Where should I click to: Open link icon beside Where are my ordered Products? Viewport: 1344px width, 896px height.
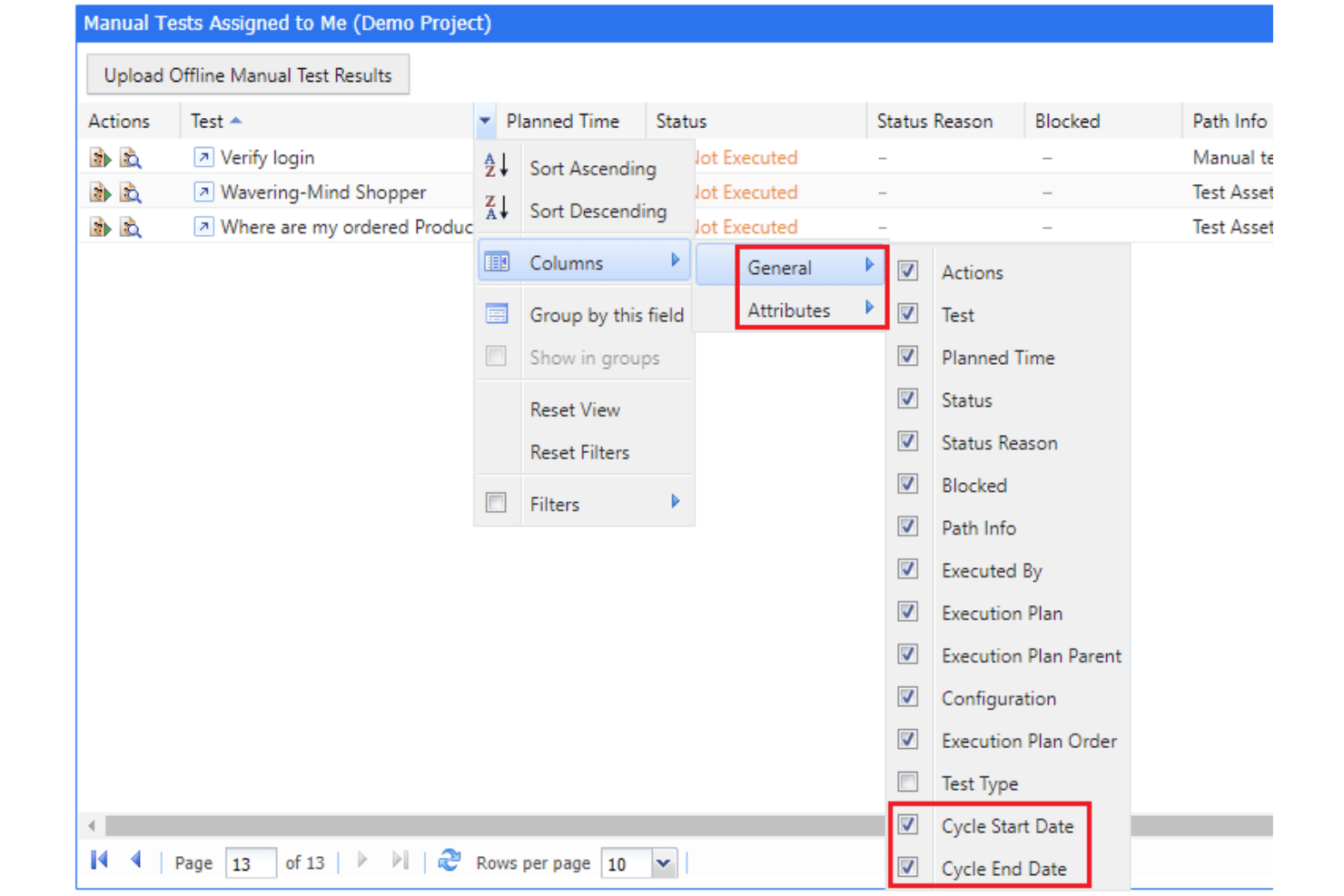click(x=203, y=226)
